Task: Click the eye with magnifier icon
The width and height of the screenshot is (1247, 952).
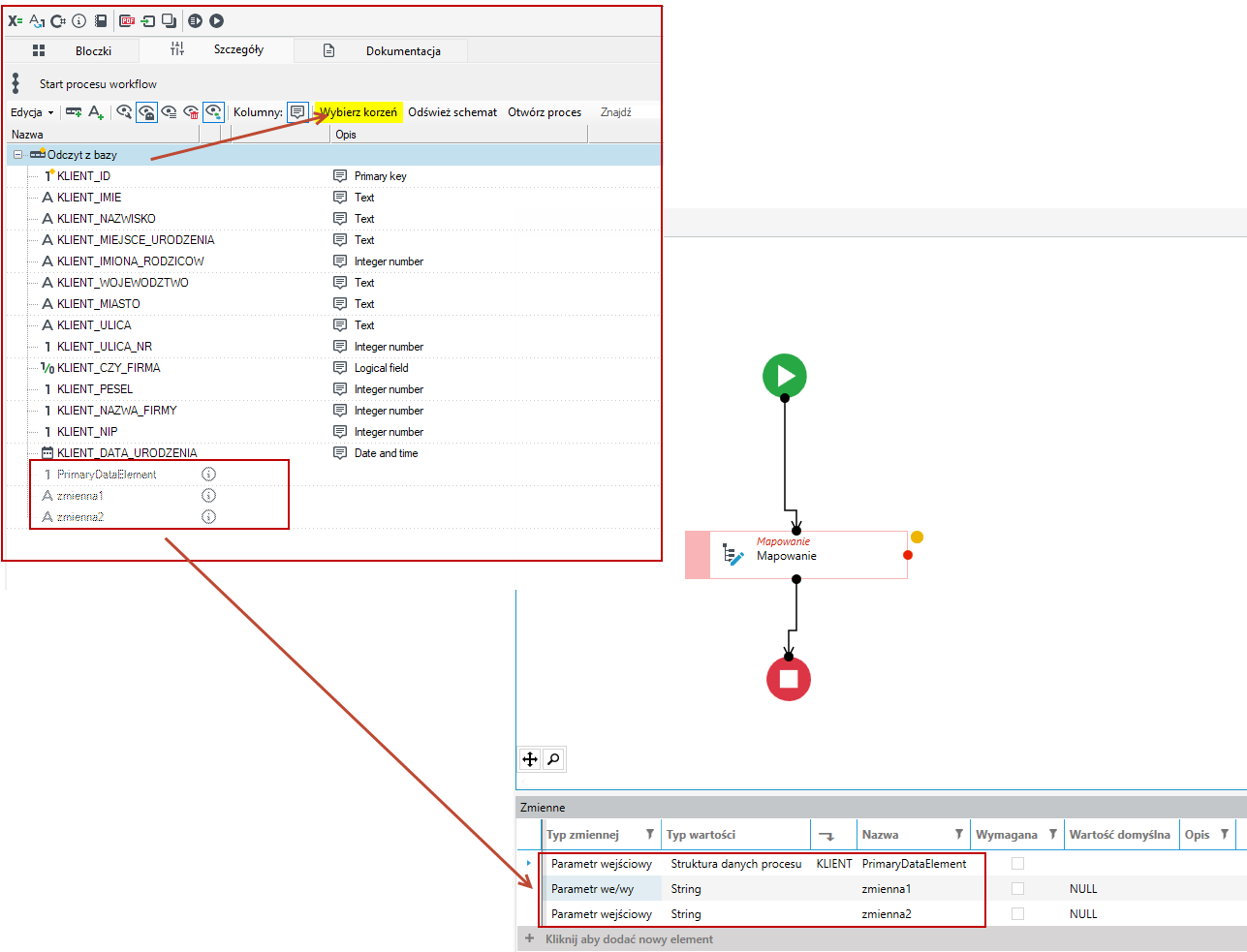Action: [x=124, y=112]
